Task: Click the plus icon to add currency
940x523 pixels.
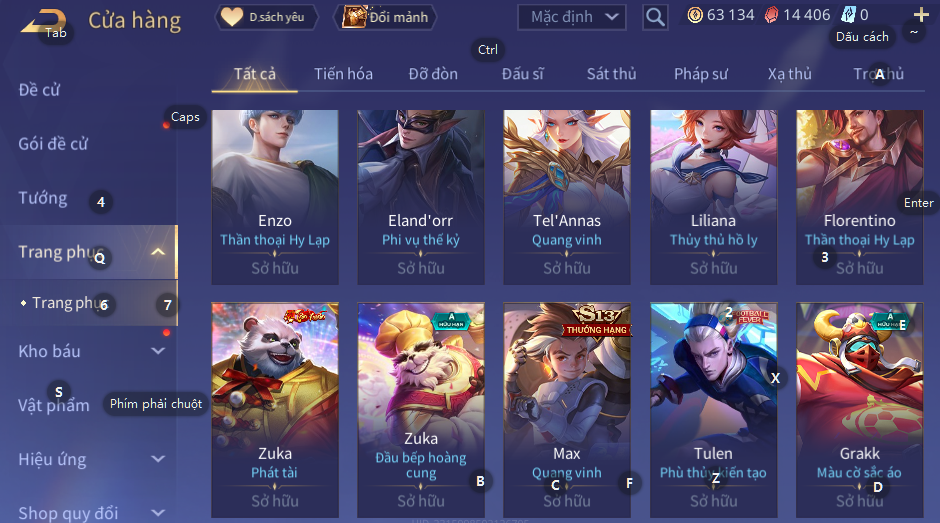Action: 921,15
